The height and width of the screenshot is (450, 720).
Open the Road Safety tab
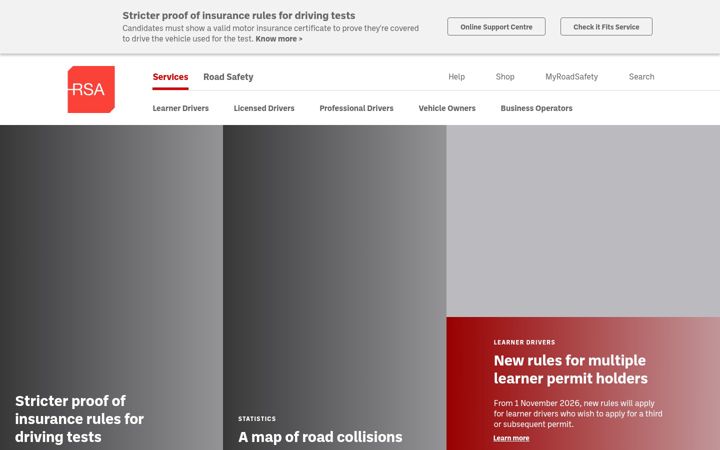click(228, 77)
